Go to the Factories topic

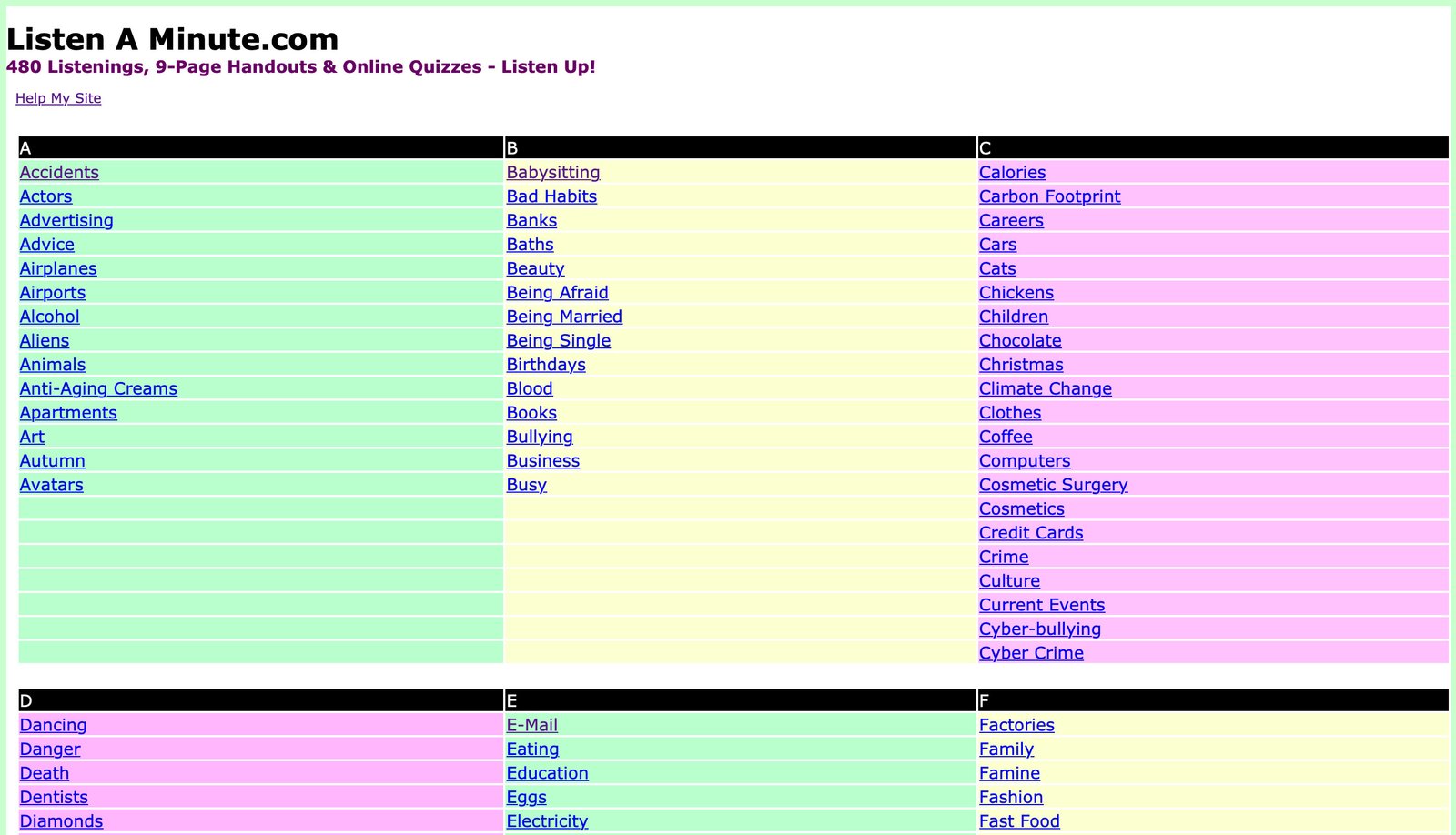click(1016, 725)
